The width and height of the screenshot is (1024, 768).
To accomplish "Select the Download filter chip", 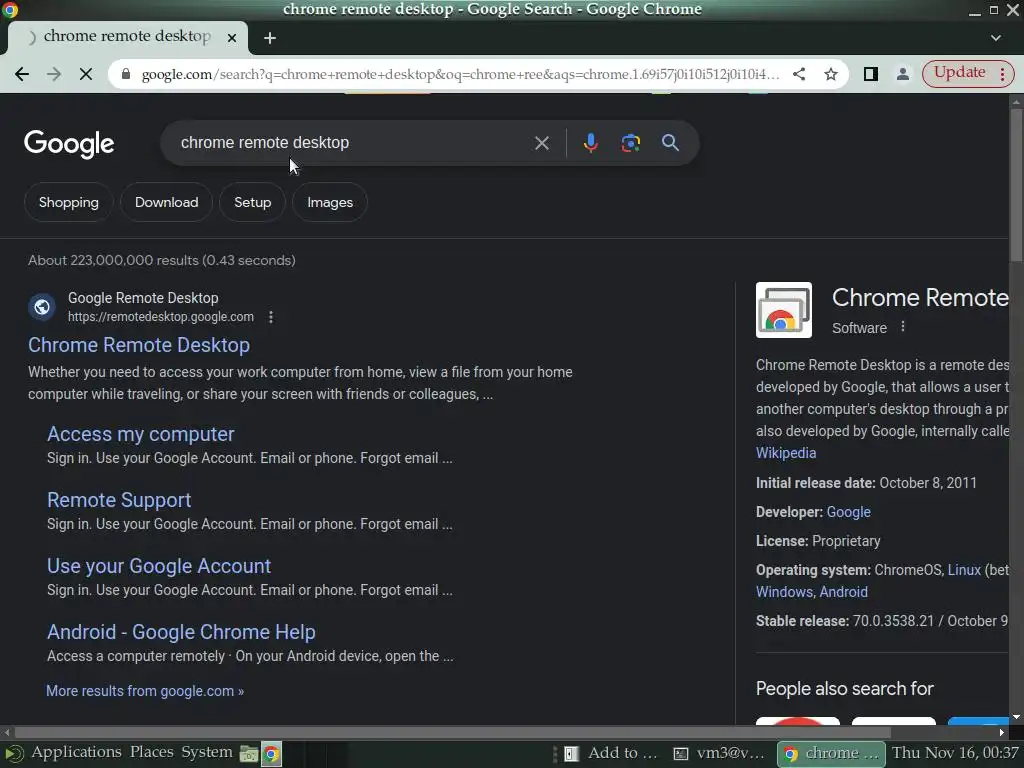I will point(167,202).
